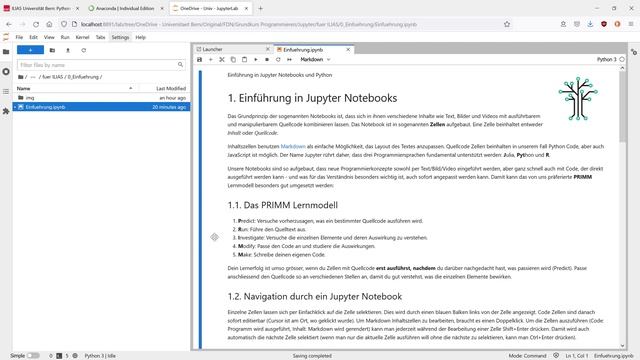Image resolution: width=640 pixels, height=360 pixels.
Task: Click the Python 3 kernel name
Action: pos(607,60)
